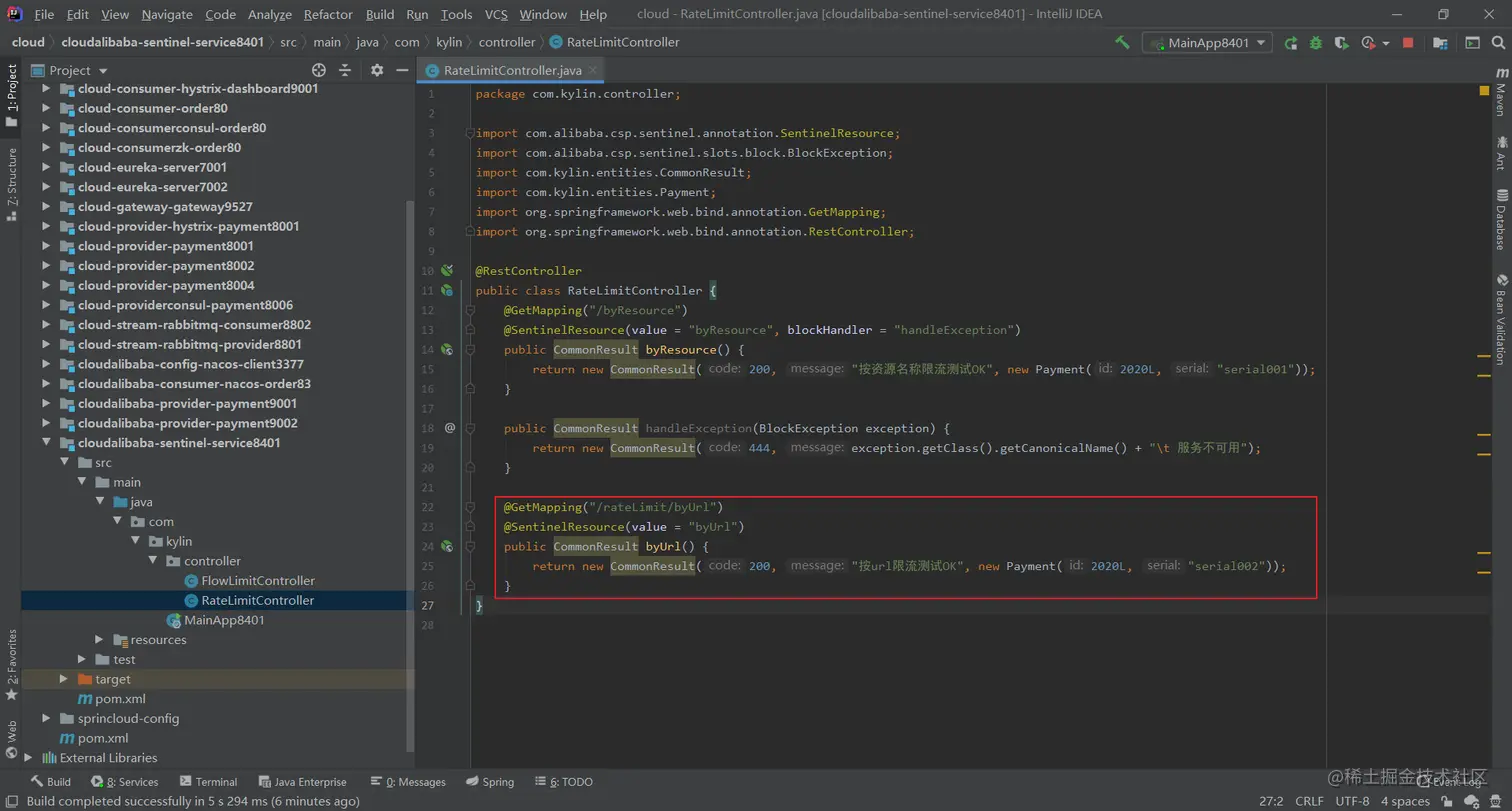Image resolution: width=1512 pixels, height=811 pixels.
Task: Stop the running app with red square
Action: click(x=1408, y=43)
